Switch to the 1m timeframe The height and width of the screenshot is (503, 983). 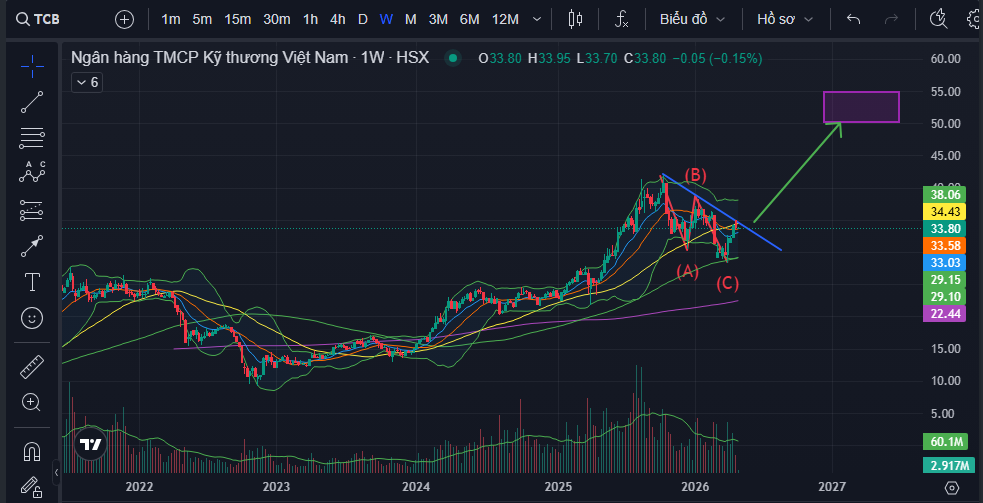171,19
